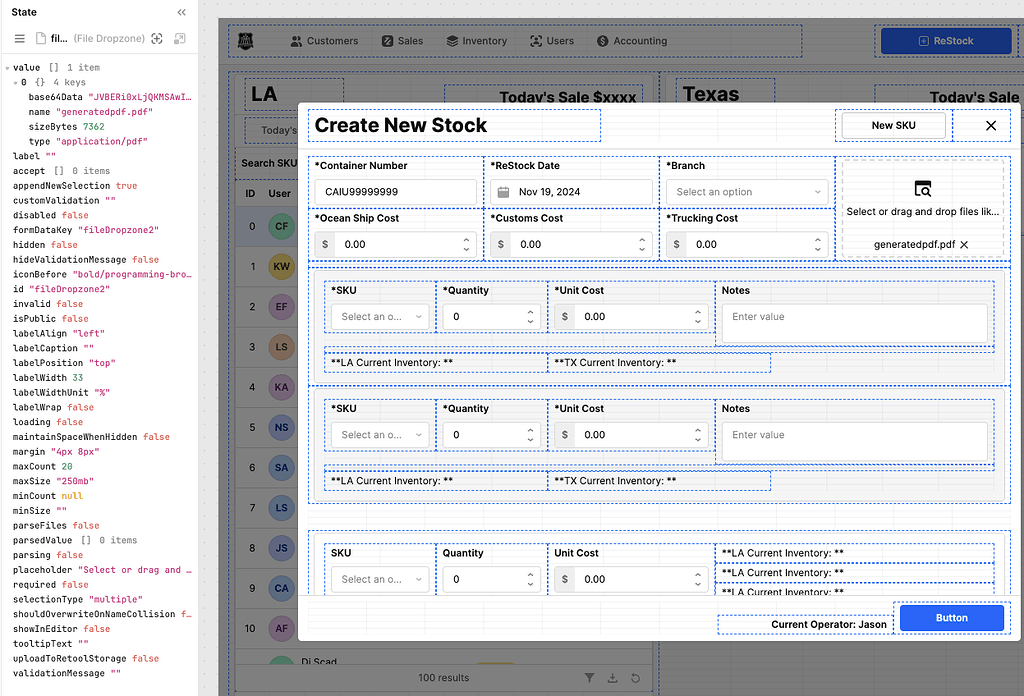
Task: Open the first SKU select dropdown
Action: (x=378, y=315)
